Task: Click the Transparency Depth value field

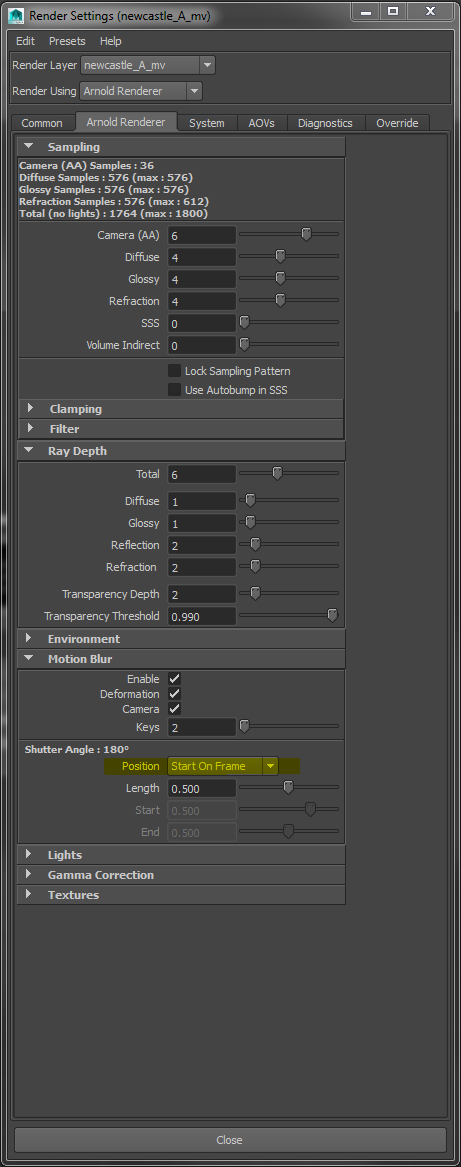Action: pos(202,595)
